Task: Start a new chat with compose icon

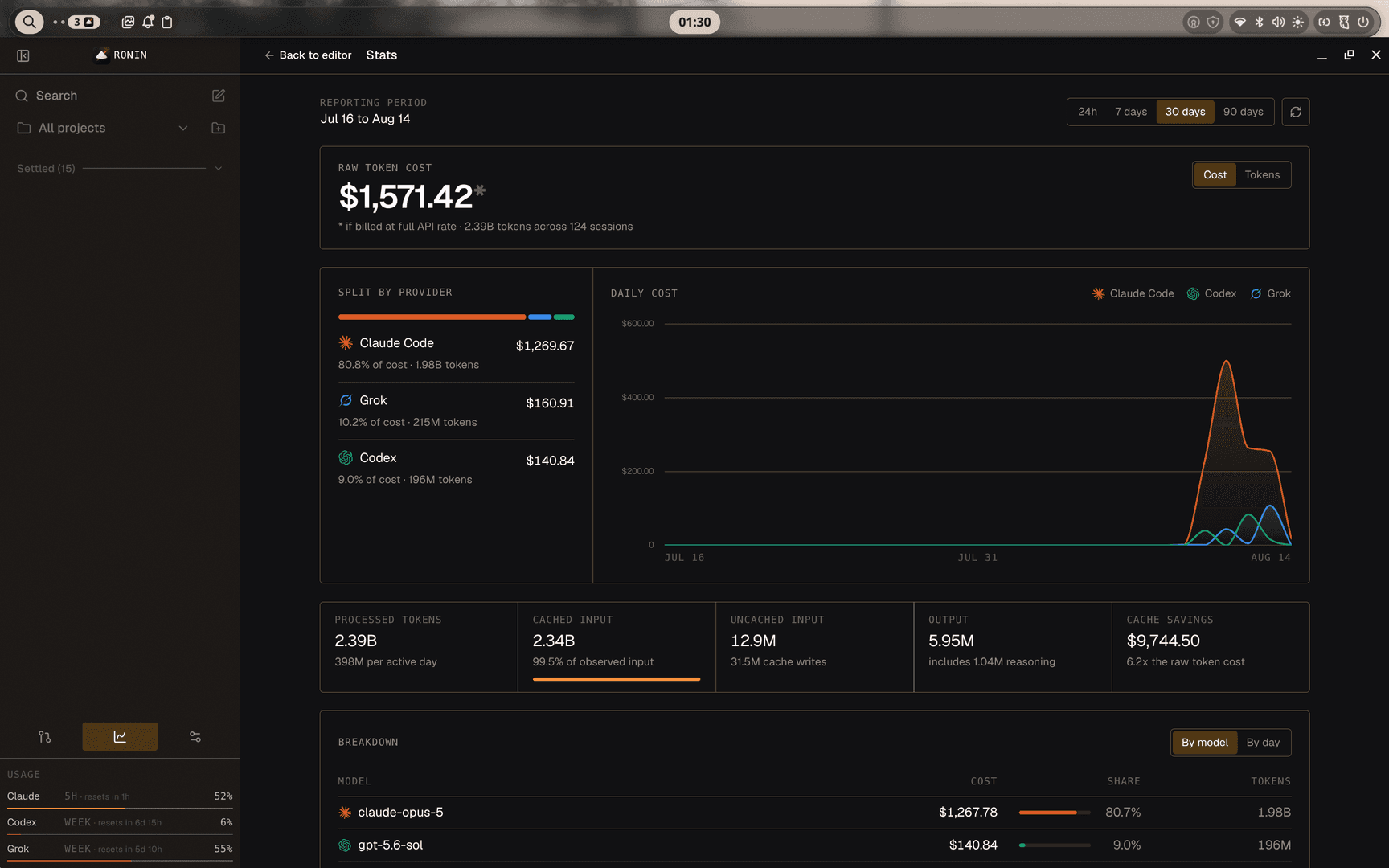Action: pyautogui.click(x=219, y=96)
